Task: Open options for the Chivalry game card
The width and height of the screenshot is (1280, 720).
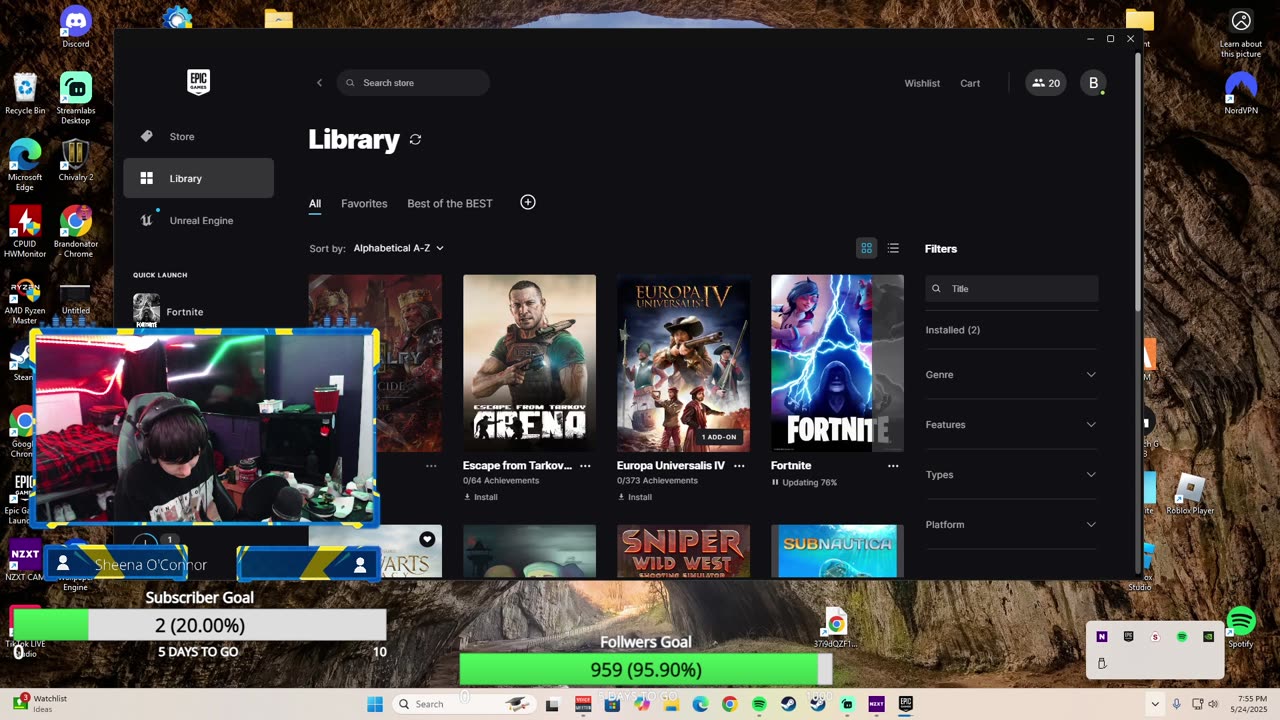Action: tap(431, 466)
